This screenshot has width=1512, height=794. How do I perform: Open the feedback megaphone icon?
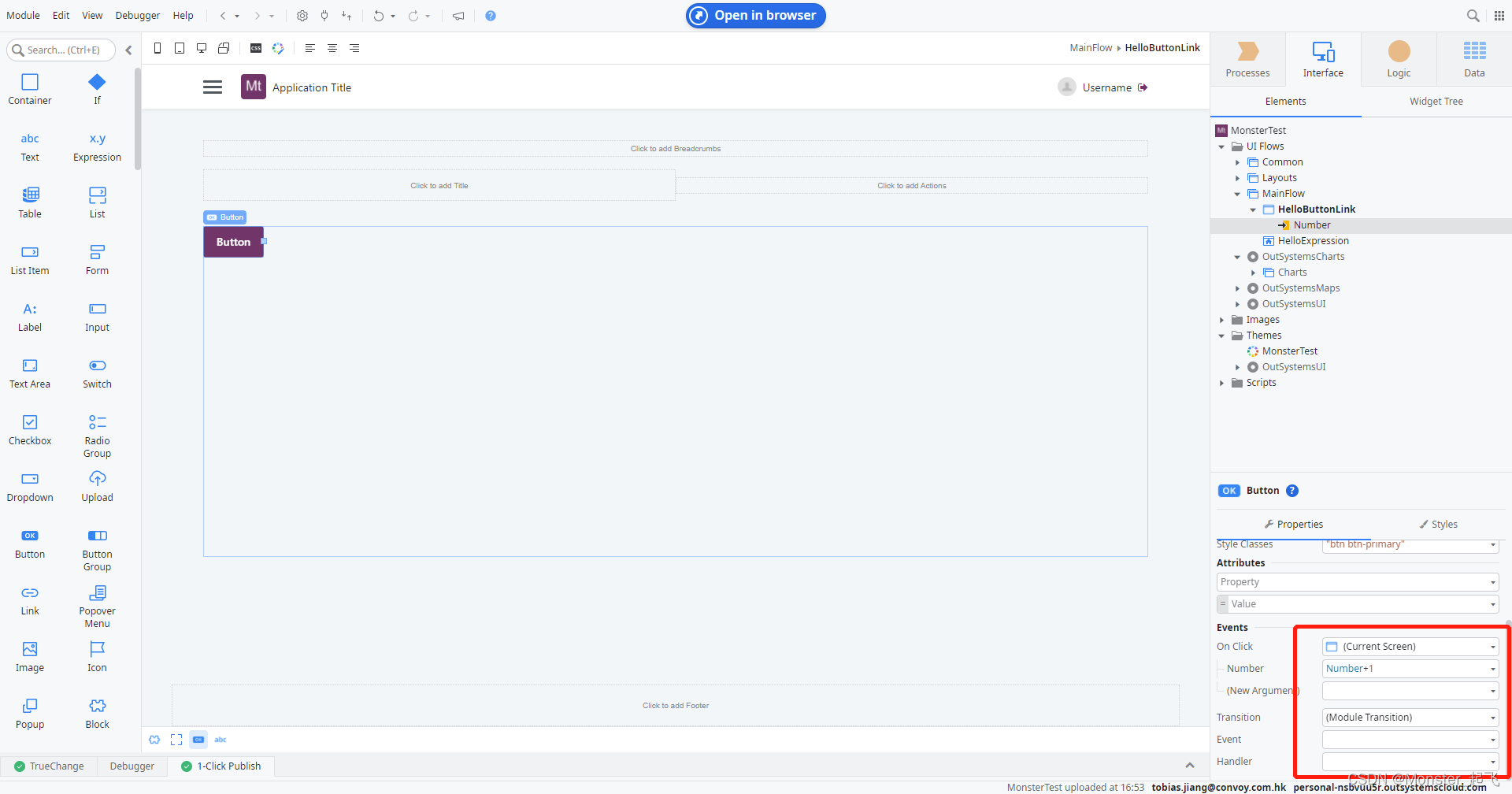click(x=458, y=16)
